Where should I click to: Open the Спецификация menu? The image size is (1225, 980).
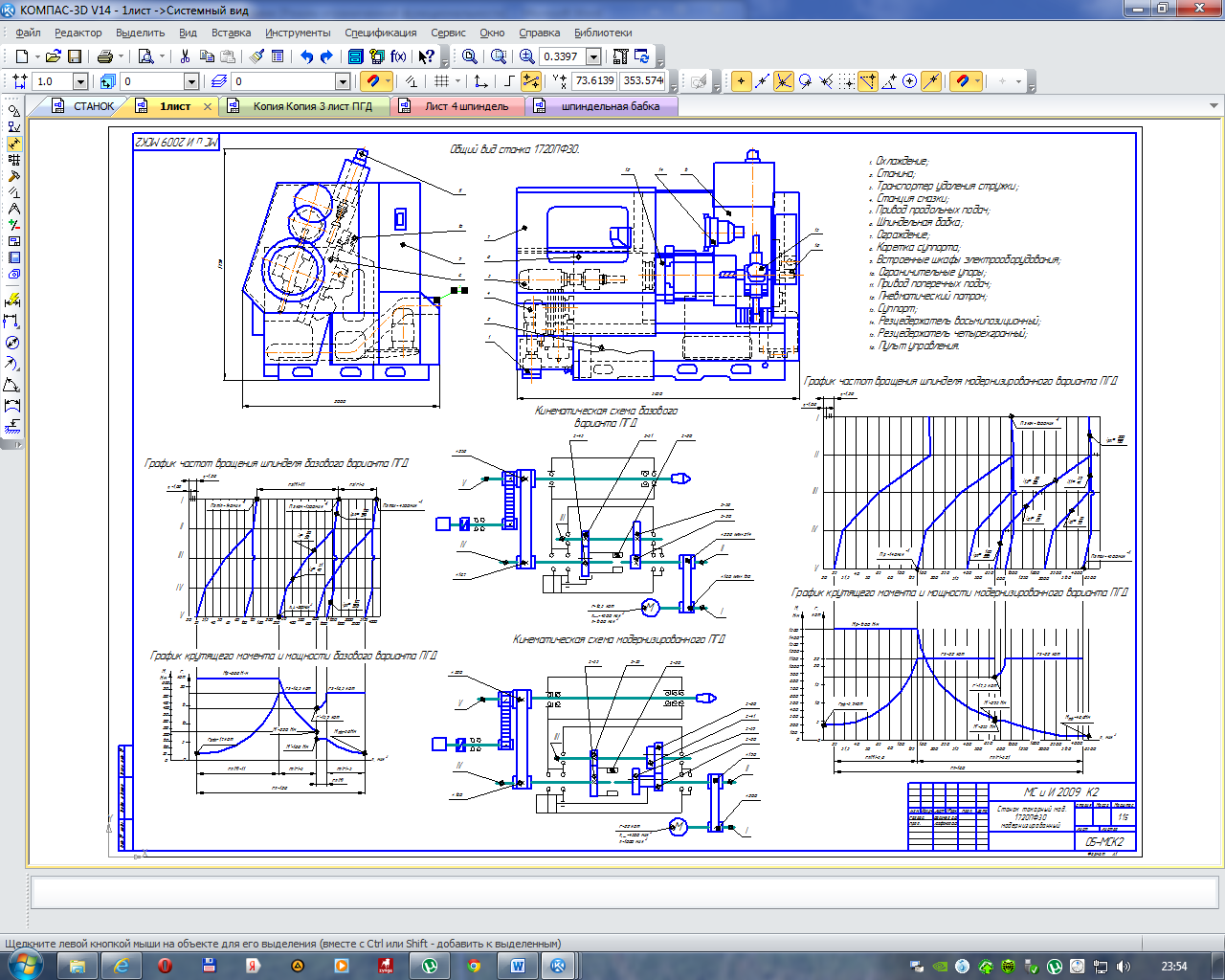[x=380, y=33]
